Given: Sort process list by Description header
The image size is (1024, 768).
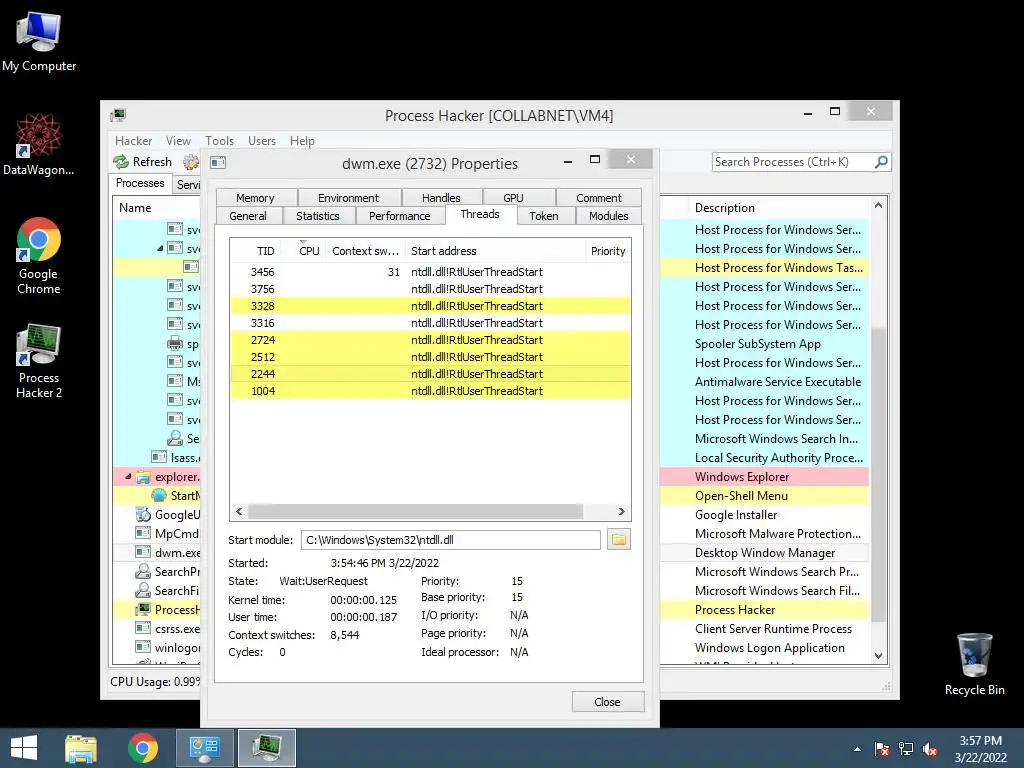Looking at the screenshot, I should pyautogui.click(x=780, y=208).
